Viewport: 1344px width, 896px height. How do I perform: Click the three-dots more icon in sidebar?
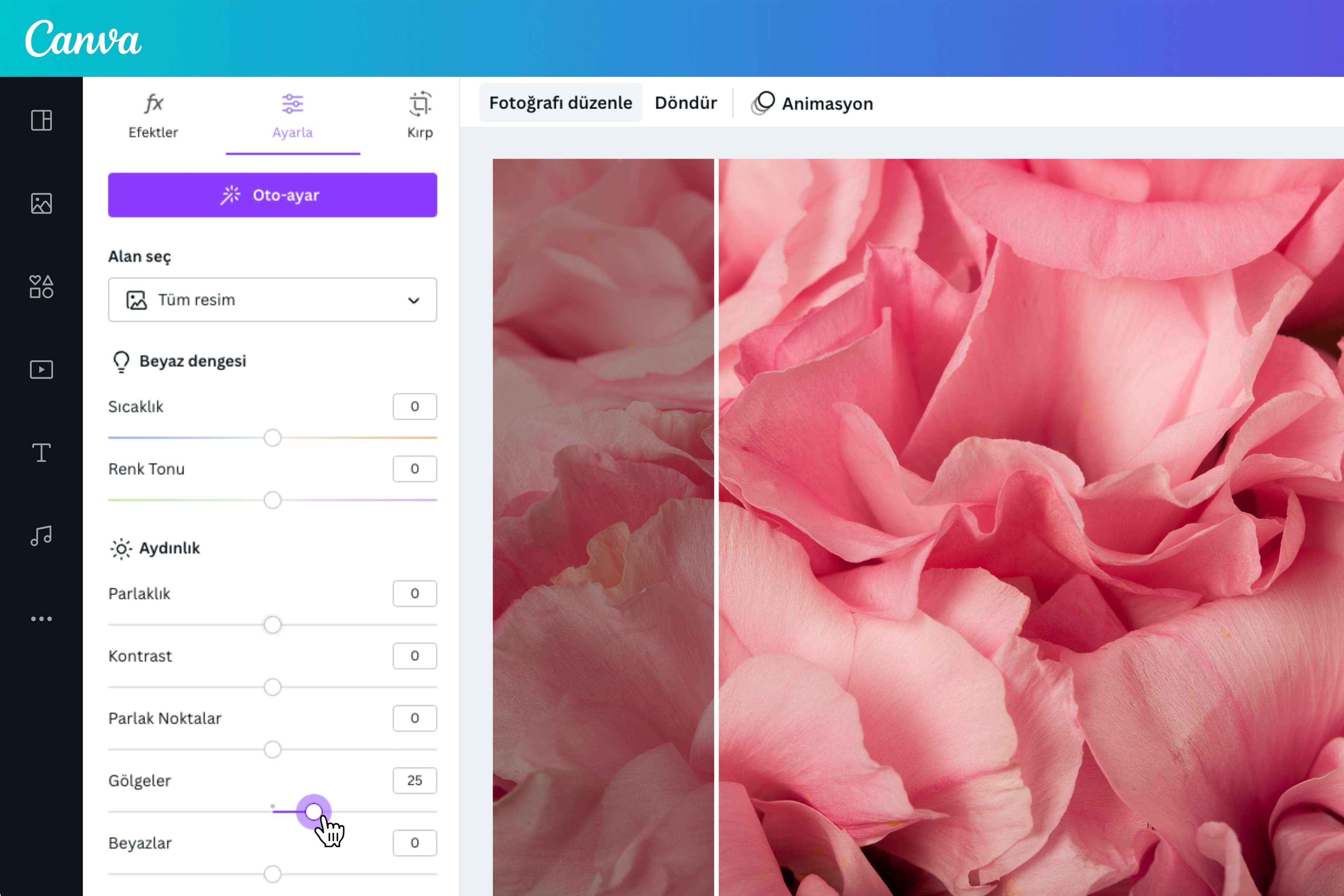(x=41, y=619)
